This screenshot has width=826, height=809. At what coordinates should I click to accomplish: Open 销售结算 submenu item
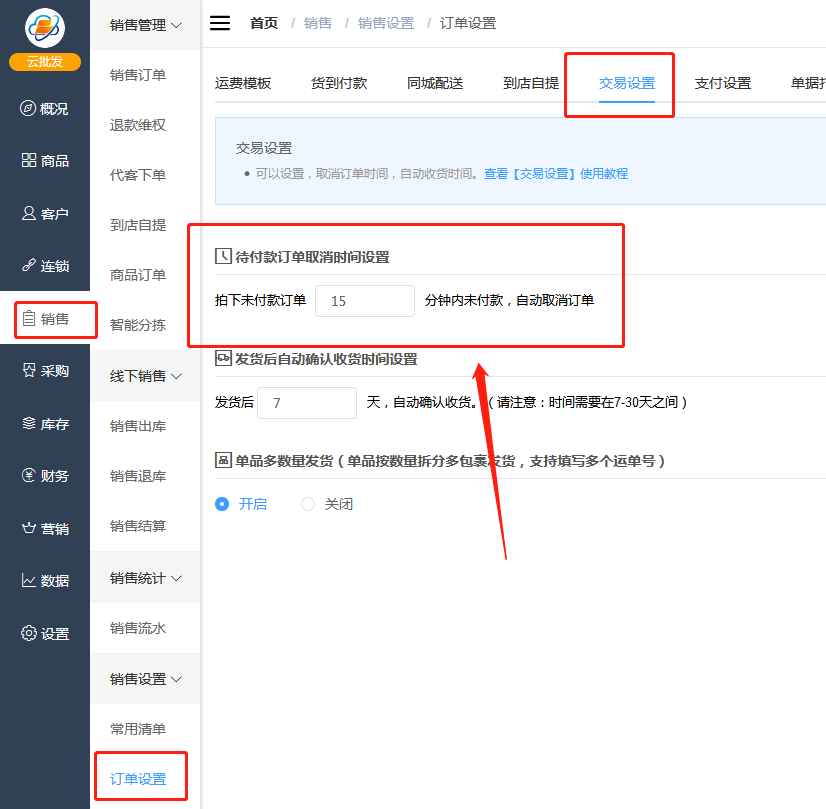[x=138, y=526]
